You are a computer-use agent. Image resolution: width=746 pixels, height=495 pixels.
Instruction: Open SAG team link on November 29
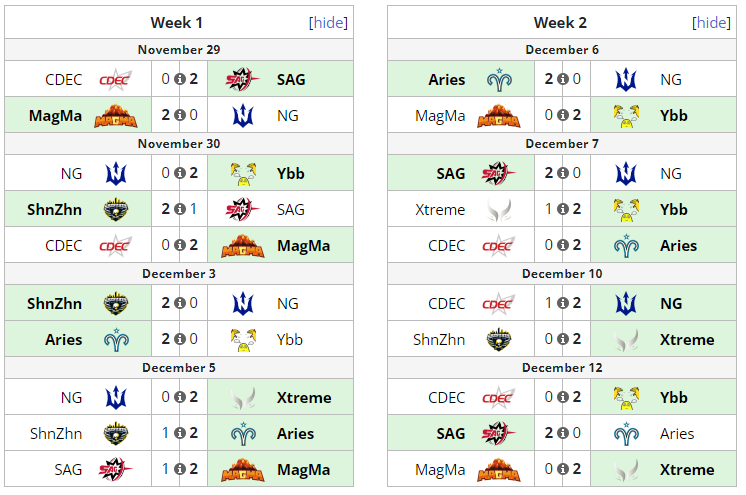coord(291,79)
